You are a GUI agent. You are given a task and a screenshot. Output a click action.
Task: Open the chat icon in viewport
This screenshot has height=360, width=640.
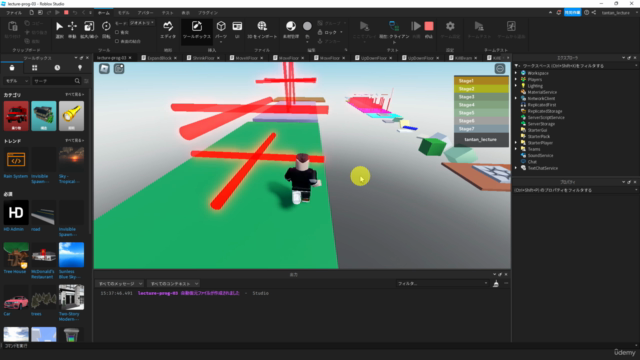[x=119, y=69]
